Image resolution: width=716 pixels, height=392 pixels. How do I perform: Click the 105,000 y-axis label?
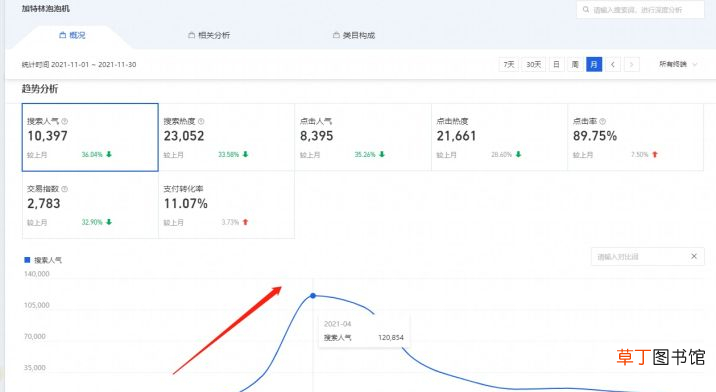[37, 305]
